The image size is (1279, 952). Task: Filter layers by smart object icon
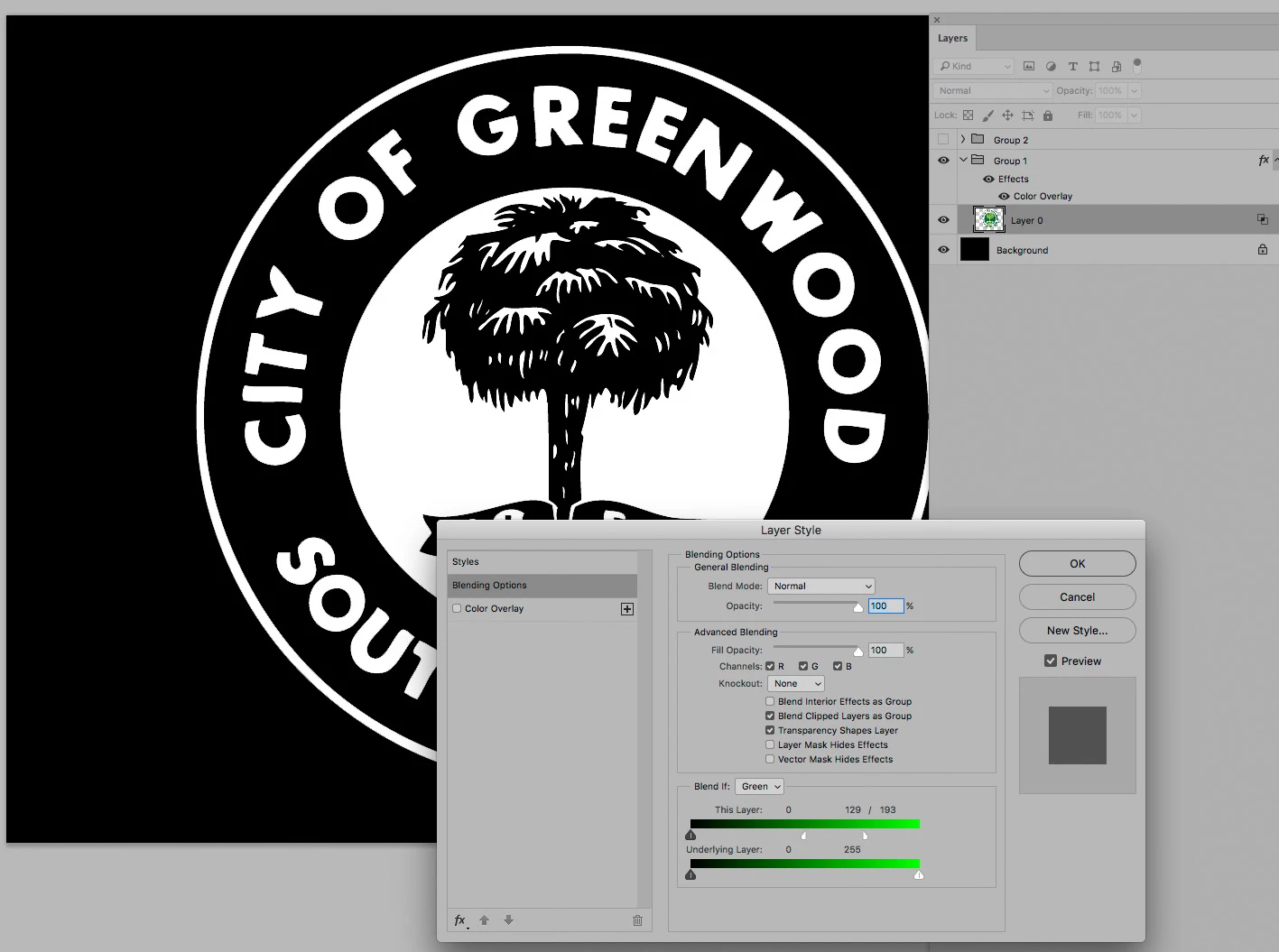[1117, 66]
